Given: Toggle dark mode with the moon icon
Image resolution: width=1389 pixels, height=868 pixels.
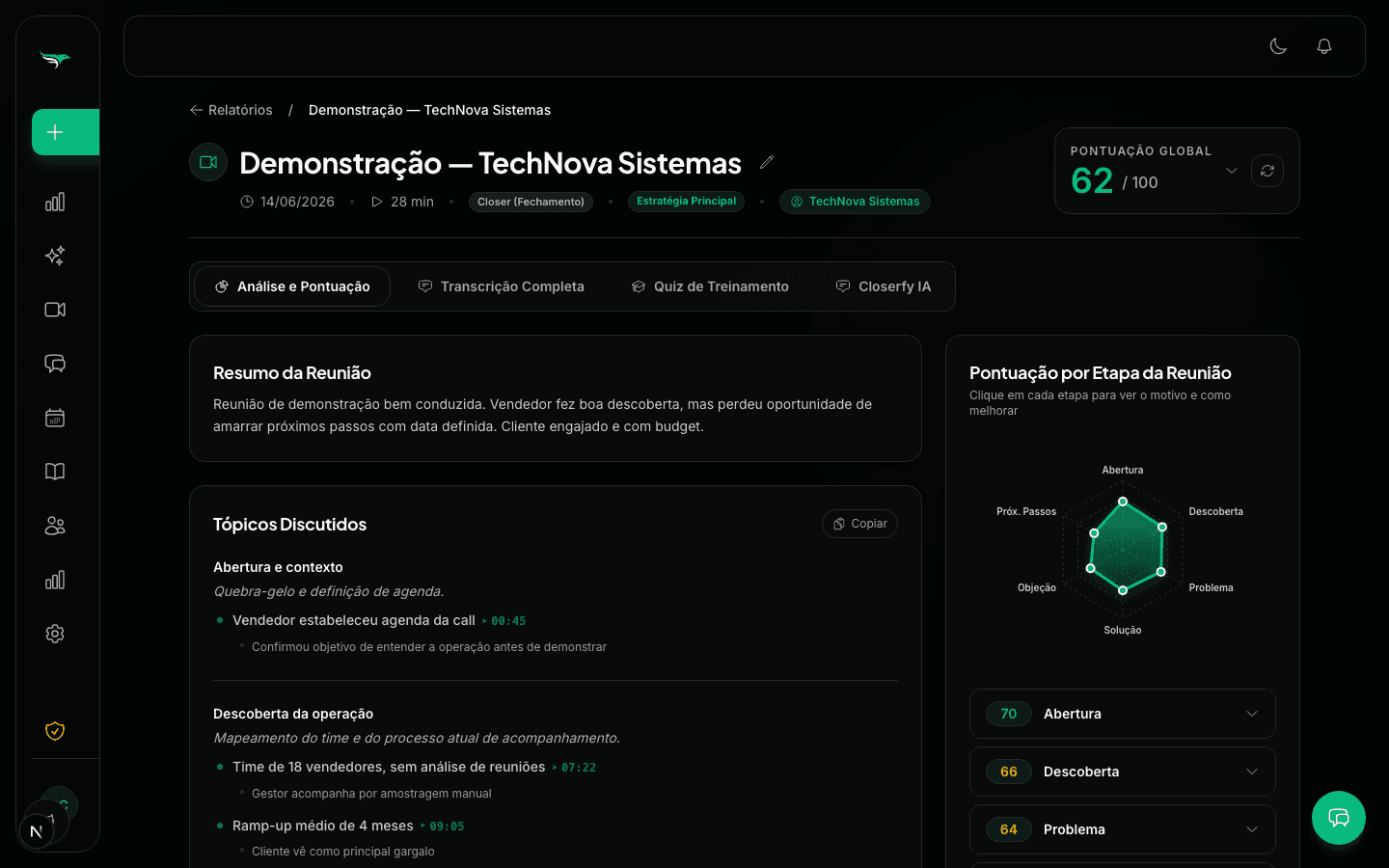Looking at the screenshot, I should click(1278, 46).
